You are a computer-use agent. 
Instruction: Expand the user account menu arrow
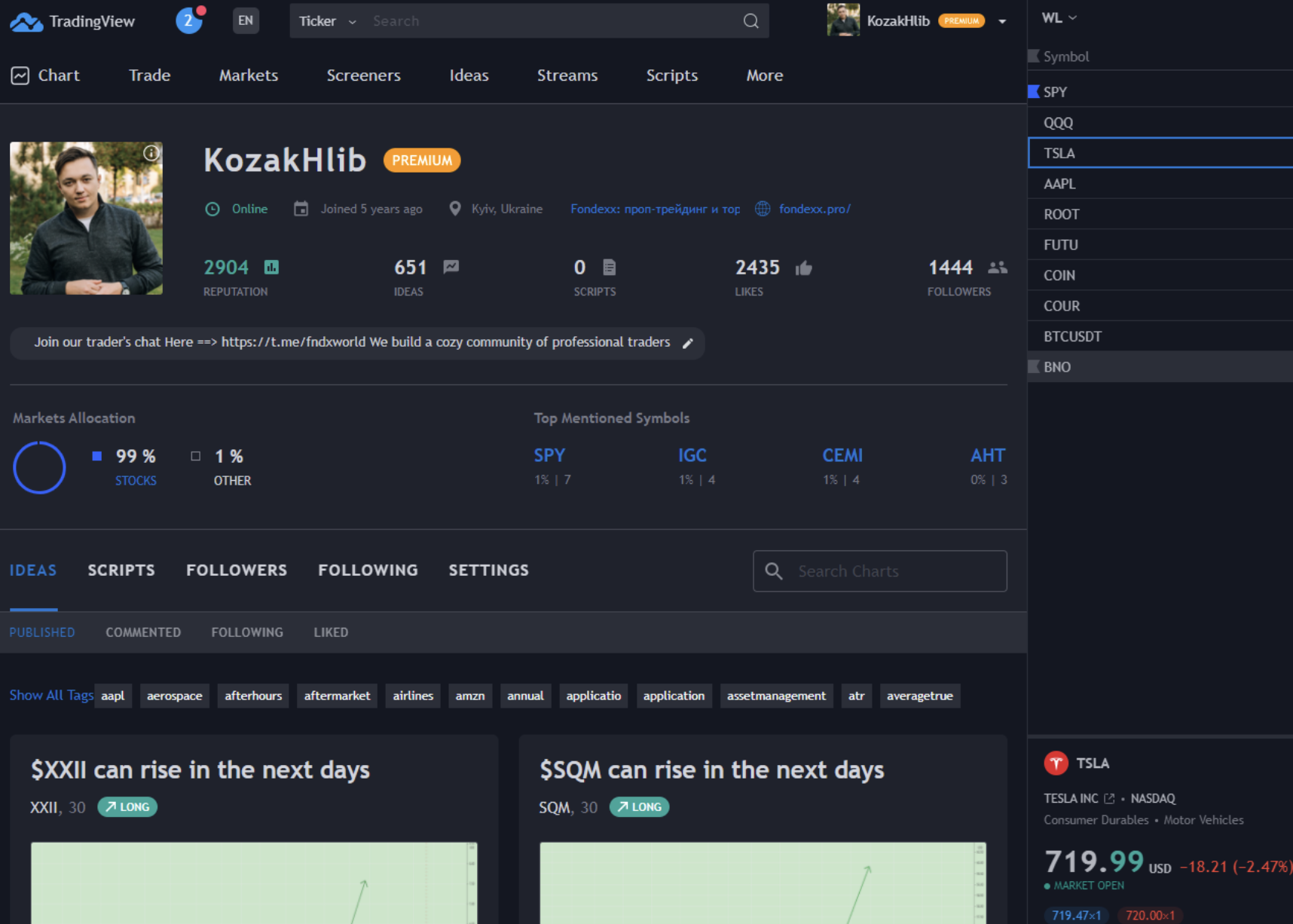click(1002, 22)
